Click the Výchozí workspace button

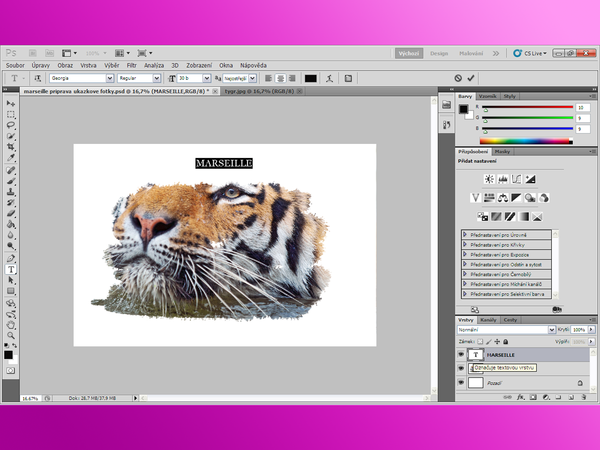(408, 52)
